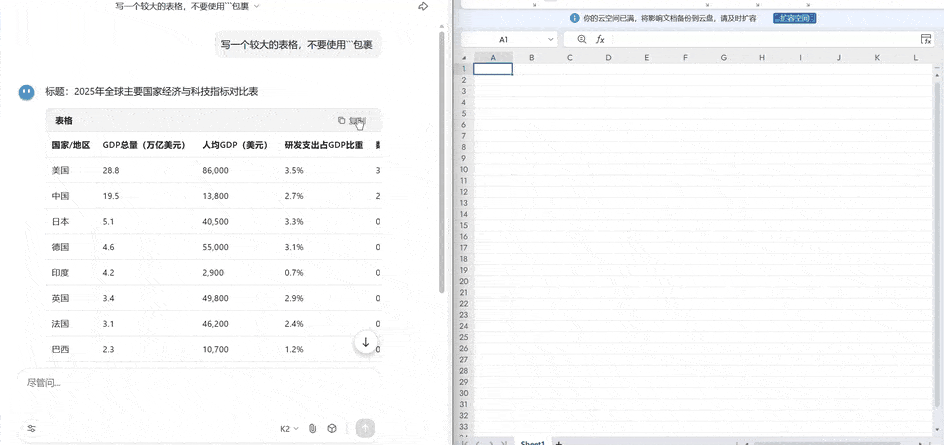Open the formula editor panel icon at right

tap(926, 39)
